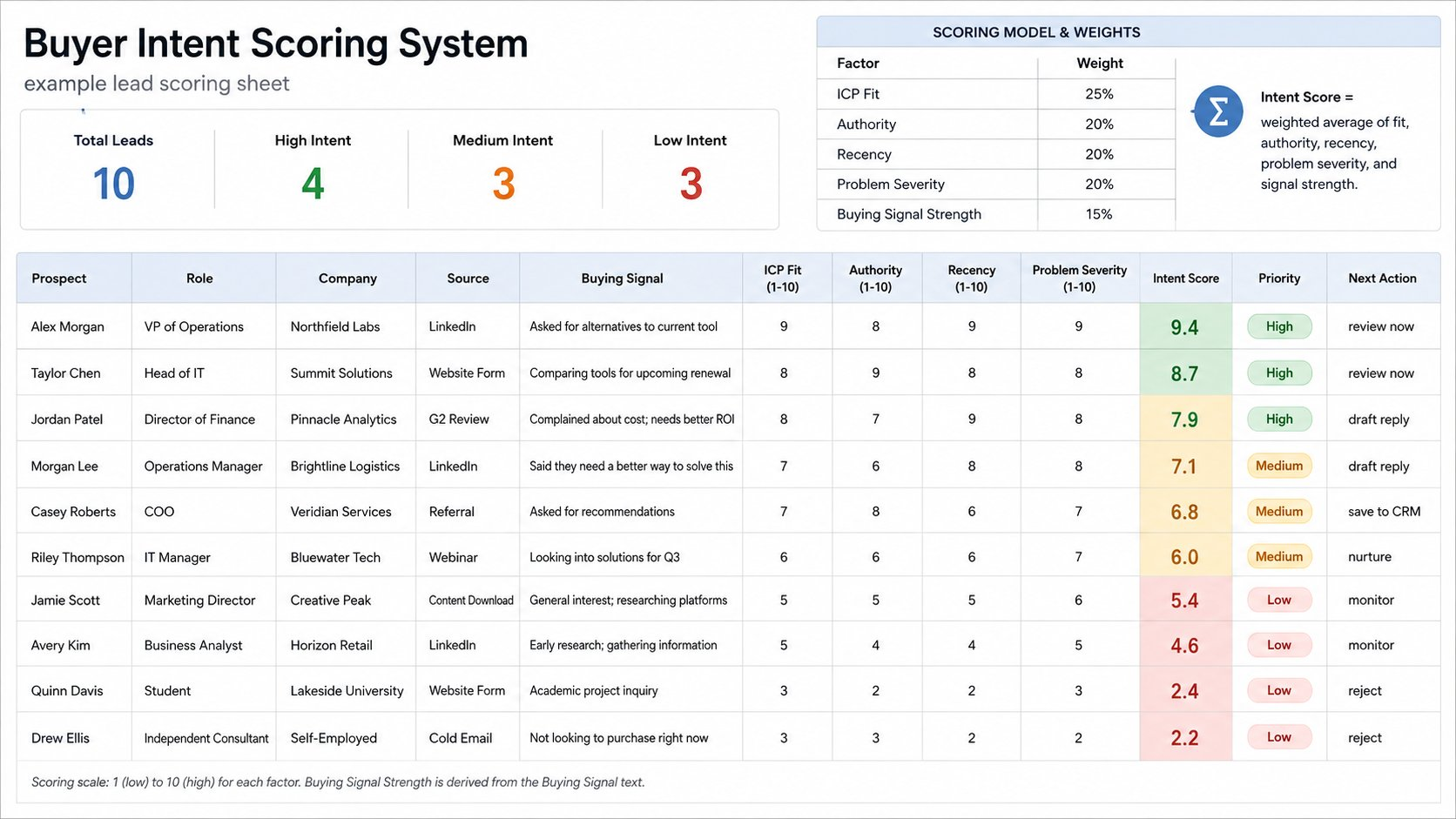Select the Total Leads value 10
This screenshot has height=819, width=1456.
tap(113, 184)
